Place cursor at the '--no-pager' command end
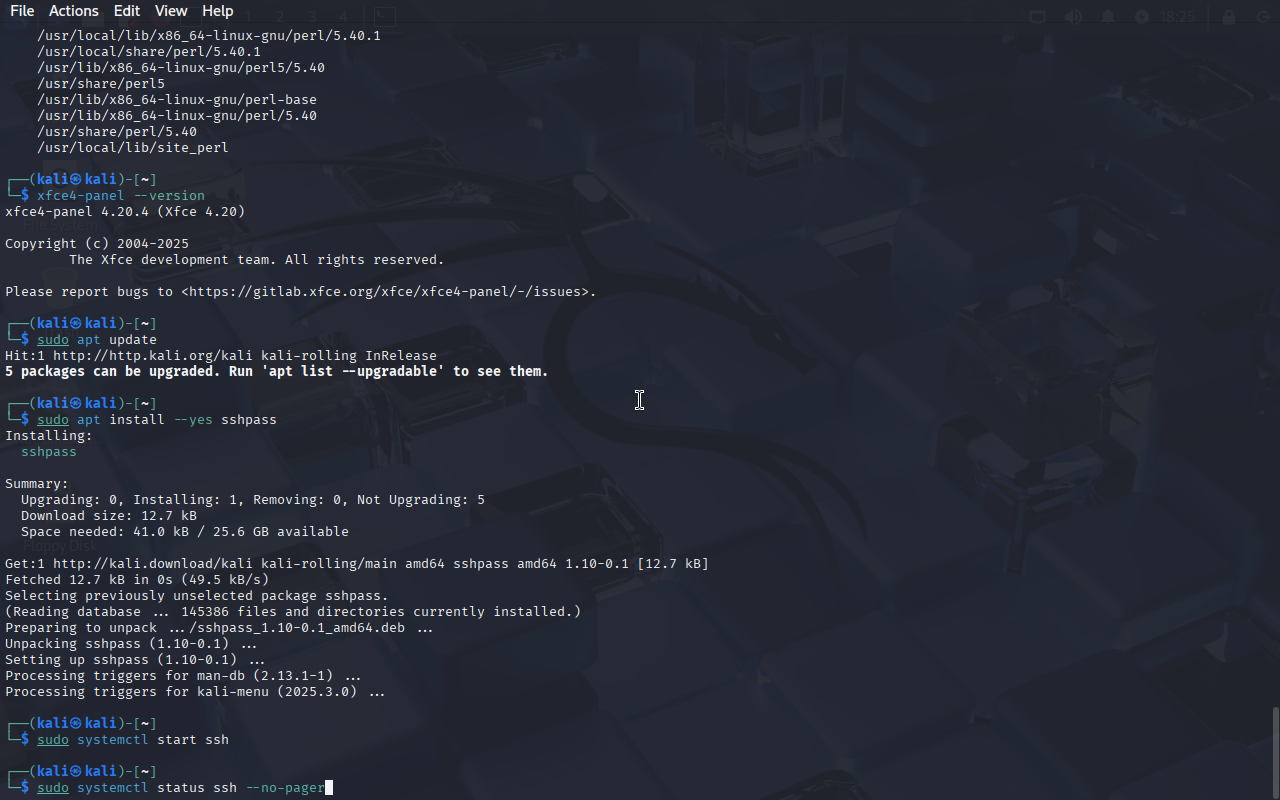The width and height of the screenshot is (1280, 800). click(x=326, y=788)
